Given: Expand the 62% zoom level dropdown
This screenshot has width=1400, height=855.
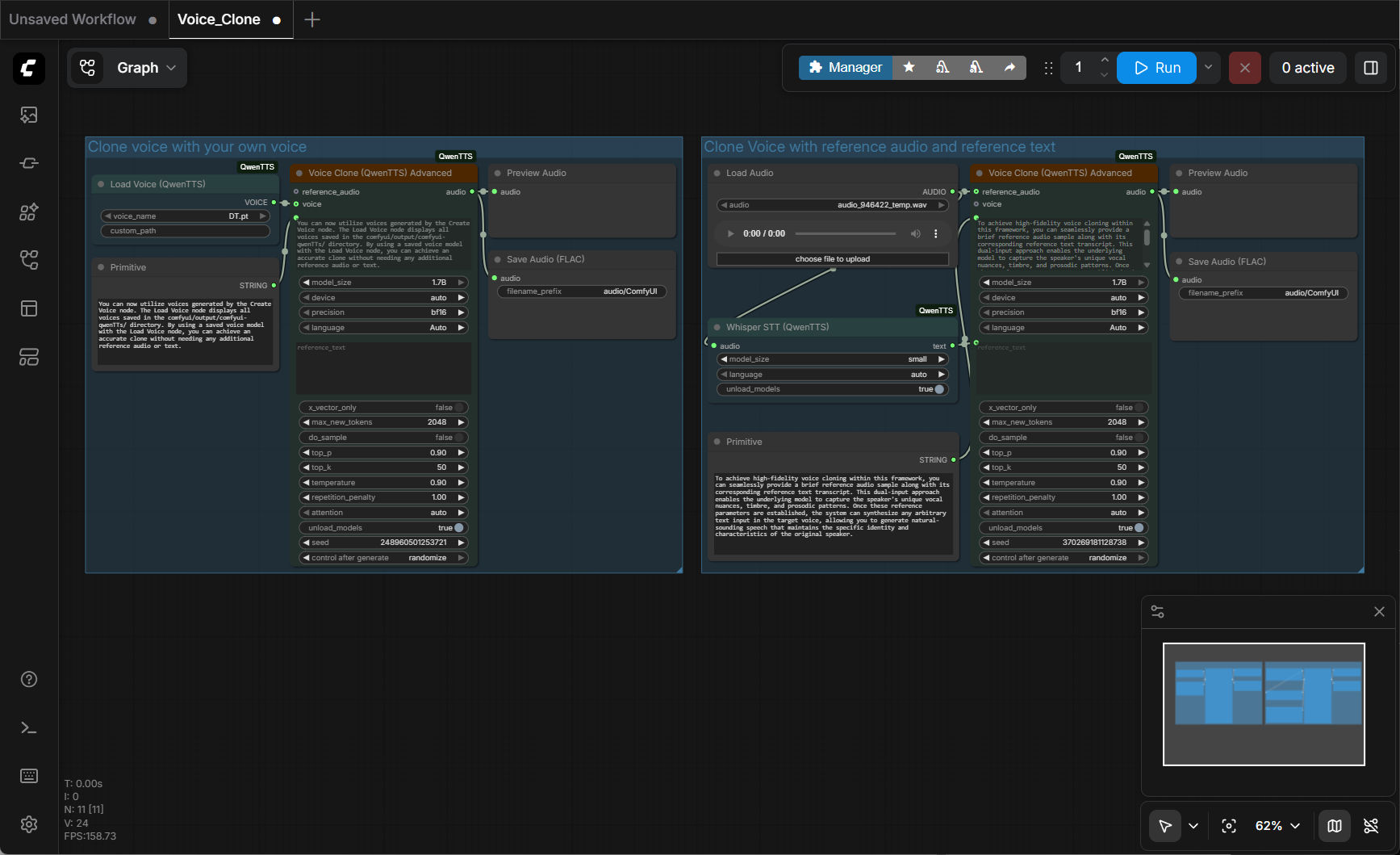Looking at the screenshot, I should click(1277, 826).
